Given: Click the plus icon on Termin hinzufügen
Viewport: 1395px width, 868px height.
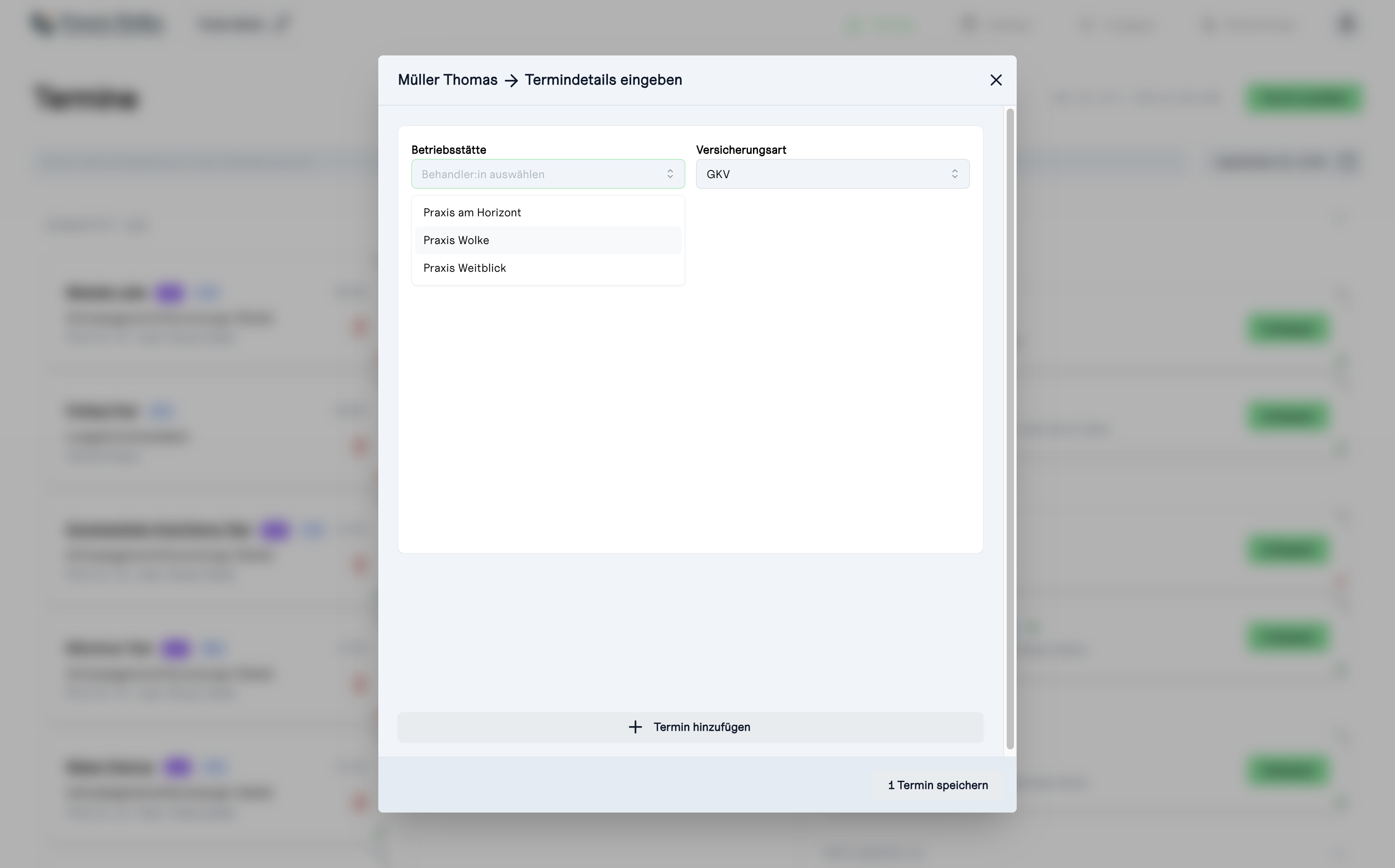Looking at the screenshot, I should tap(635, 728).
